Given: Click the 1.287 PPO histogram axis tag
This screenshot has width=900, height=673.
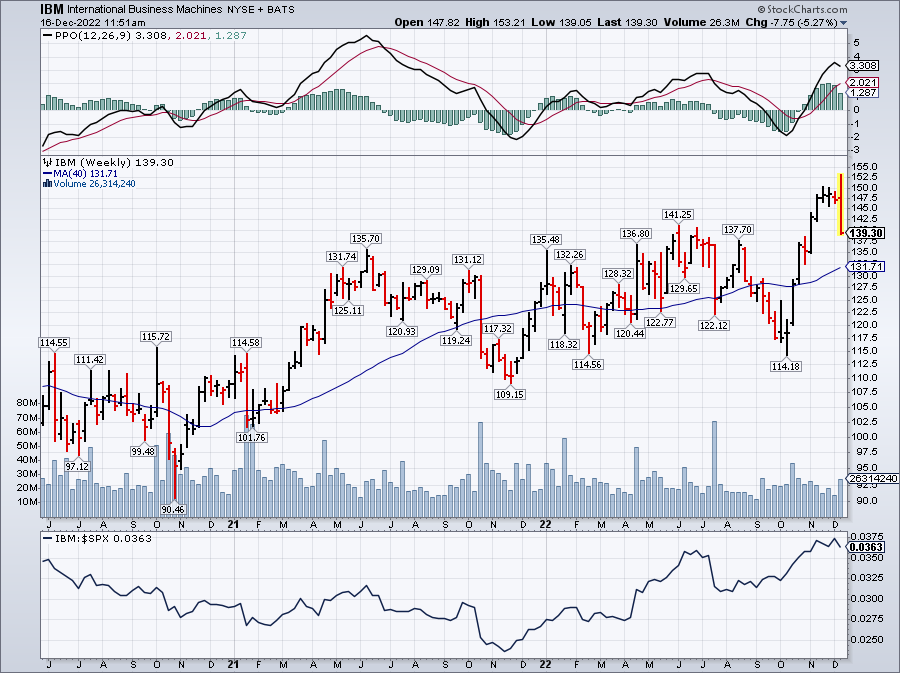Looking at the screenshot, I should click(x=863, y=92).
